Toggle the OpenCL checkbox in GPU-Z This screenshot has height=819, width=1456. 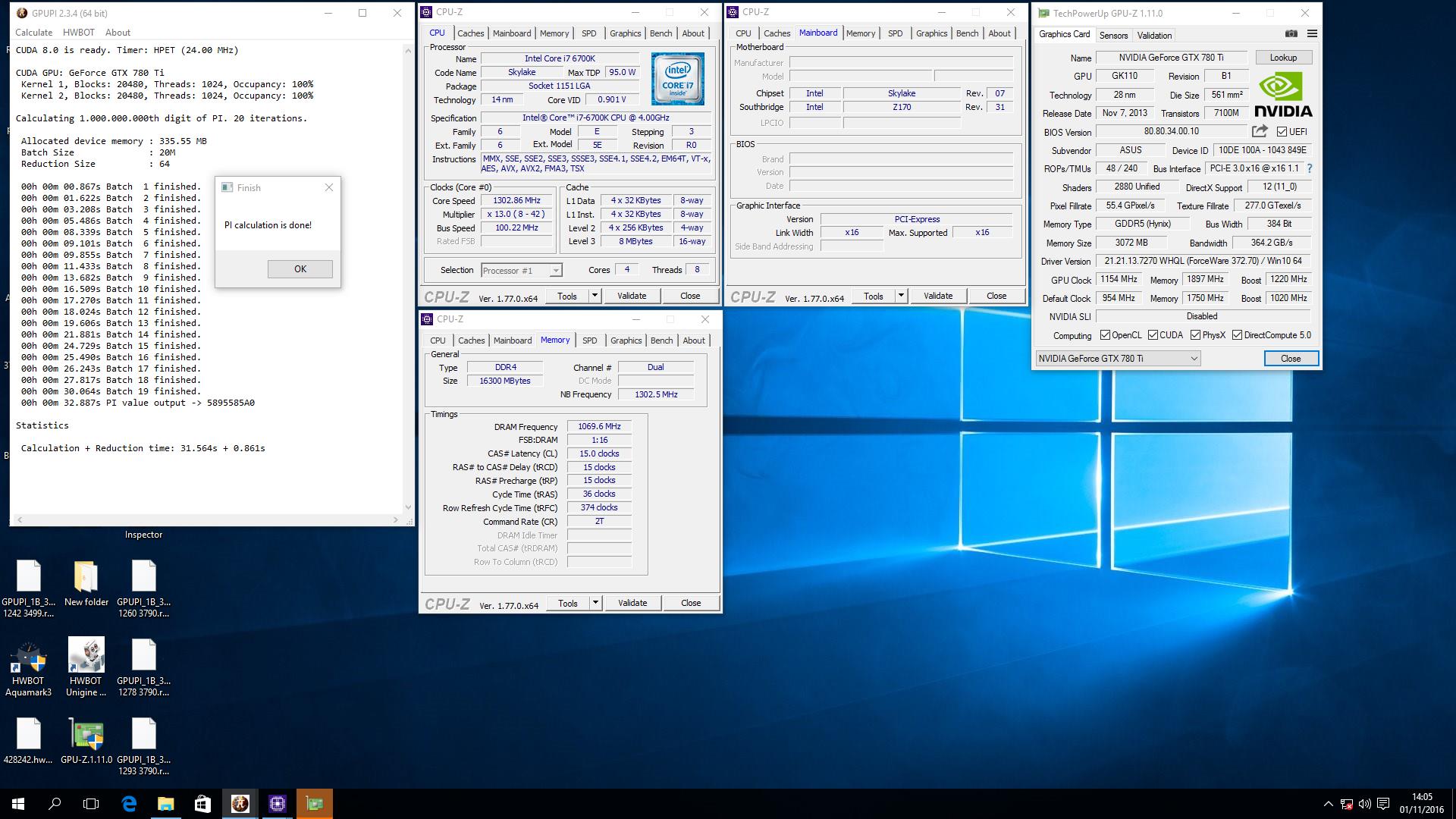[1105, 335]
